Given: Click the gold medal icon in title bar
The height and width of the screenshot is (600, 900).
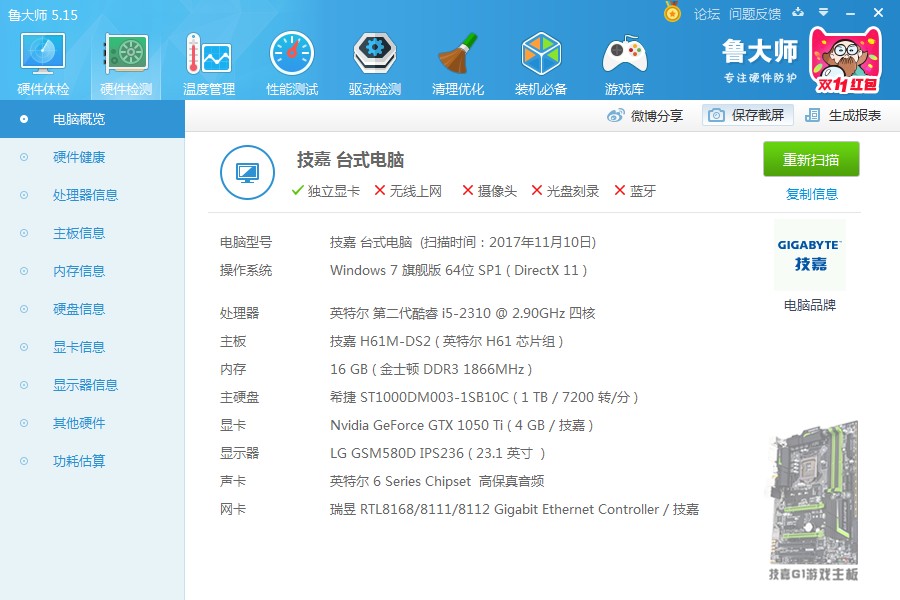Looking at the screenshot, I should (672, 12).
